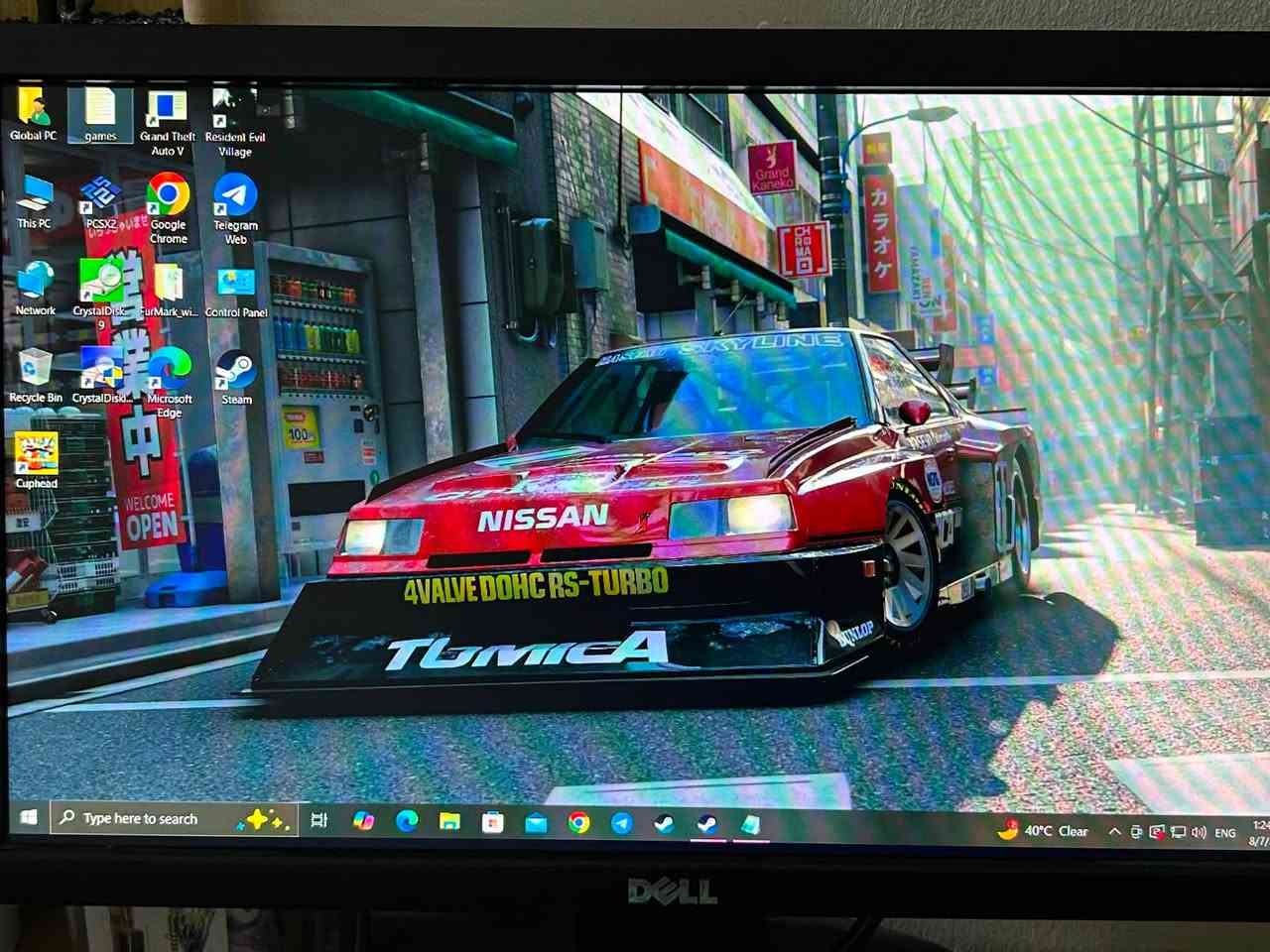
Task: Start the PCSX2 emulator shortcut
Action: coord(100,202)
